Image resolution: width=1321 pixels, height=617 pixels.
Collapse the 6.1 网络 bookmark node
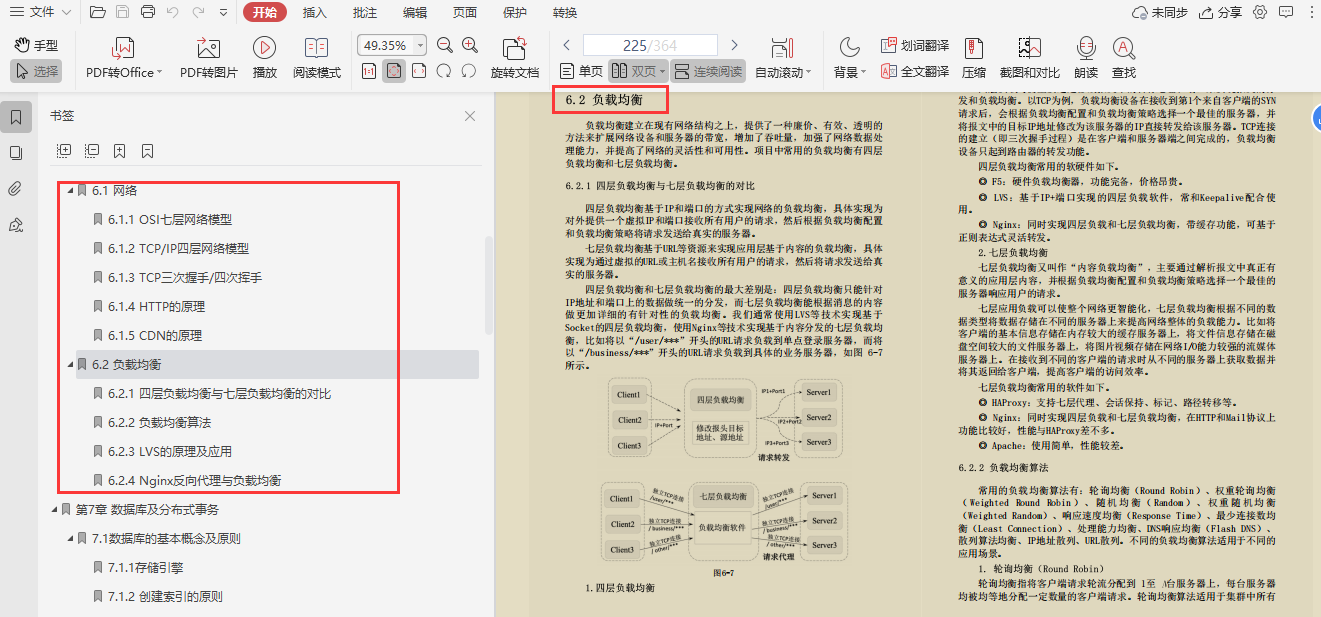coord(70,190)
